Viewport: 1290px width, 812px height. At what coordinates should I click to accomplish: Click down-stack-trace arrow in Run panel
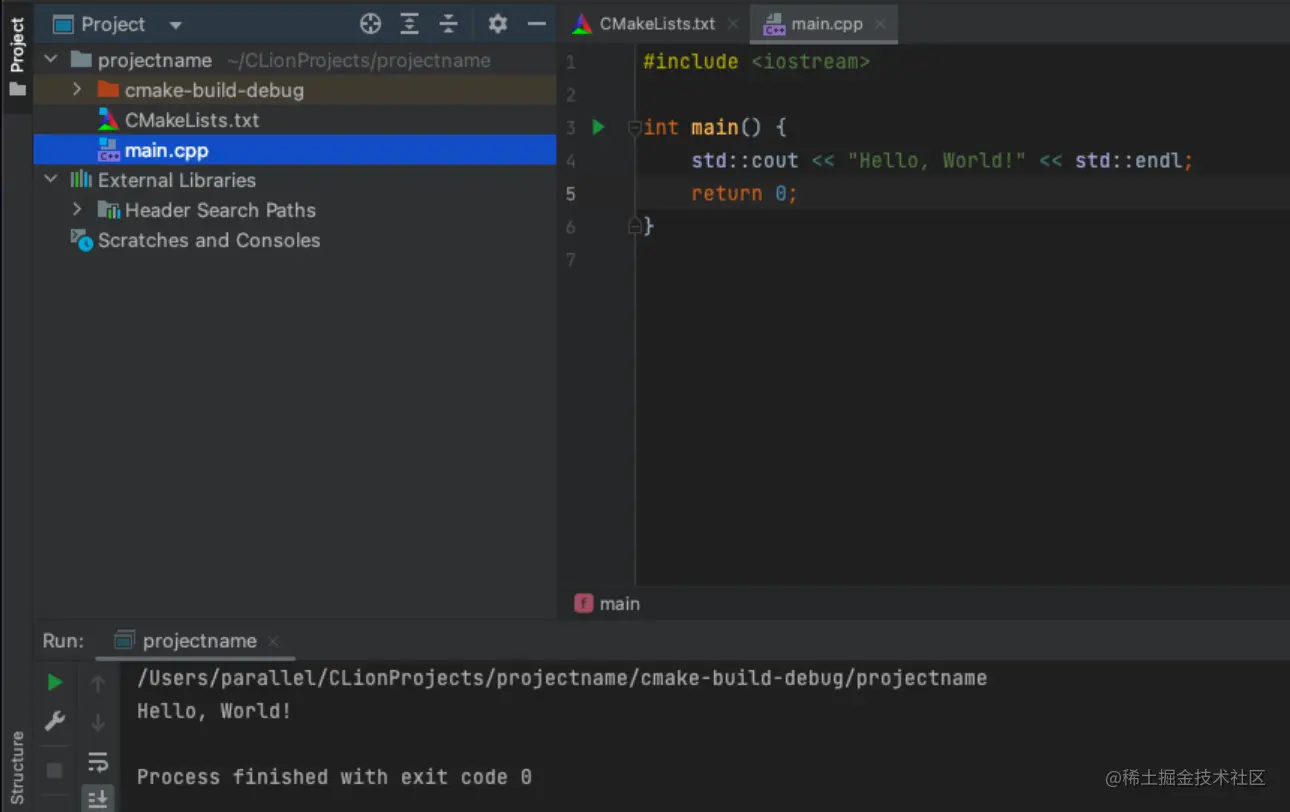tap(98, 722)
